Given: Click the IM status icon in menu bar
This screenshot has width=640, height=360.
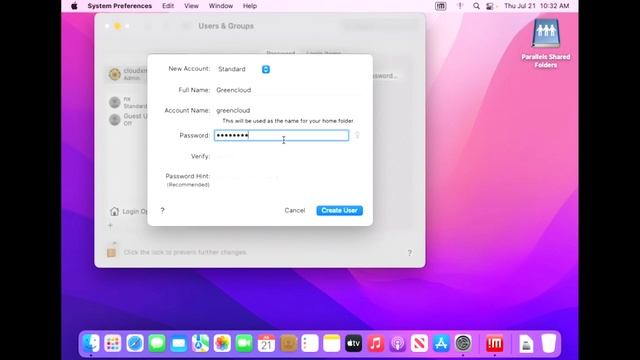Looking at the screenshot, I should [x=440, y=6].
